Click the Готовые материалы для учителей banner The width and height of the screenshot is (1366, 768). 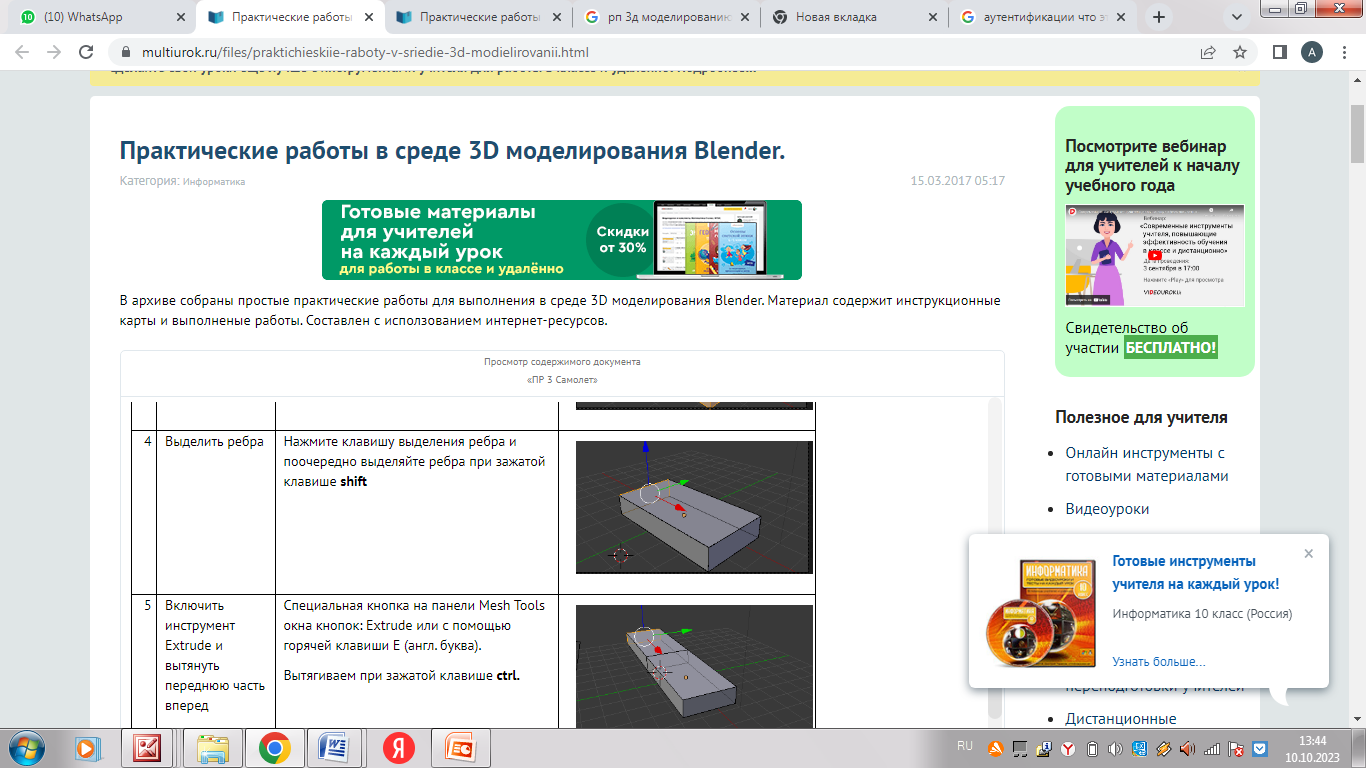click(561, 240)
